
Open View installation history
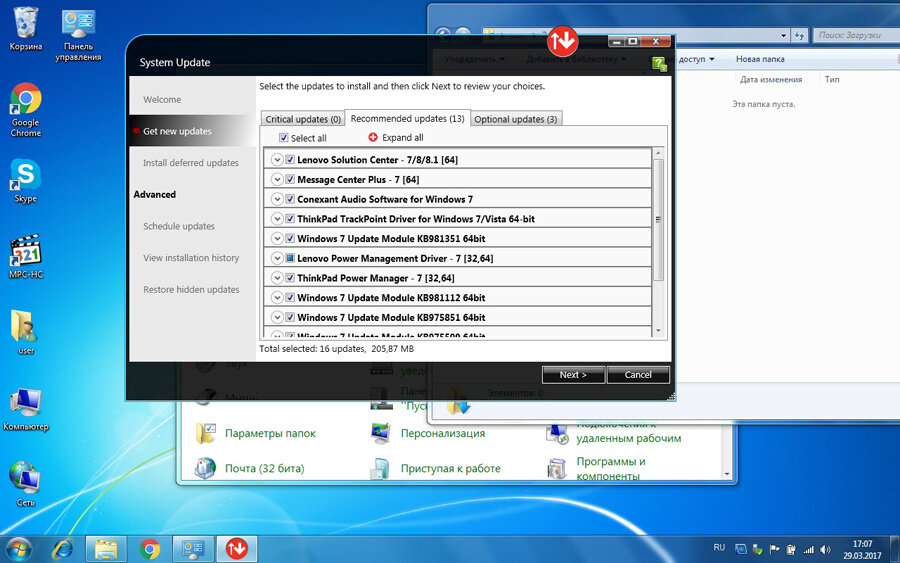tap(191, 258)
